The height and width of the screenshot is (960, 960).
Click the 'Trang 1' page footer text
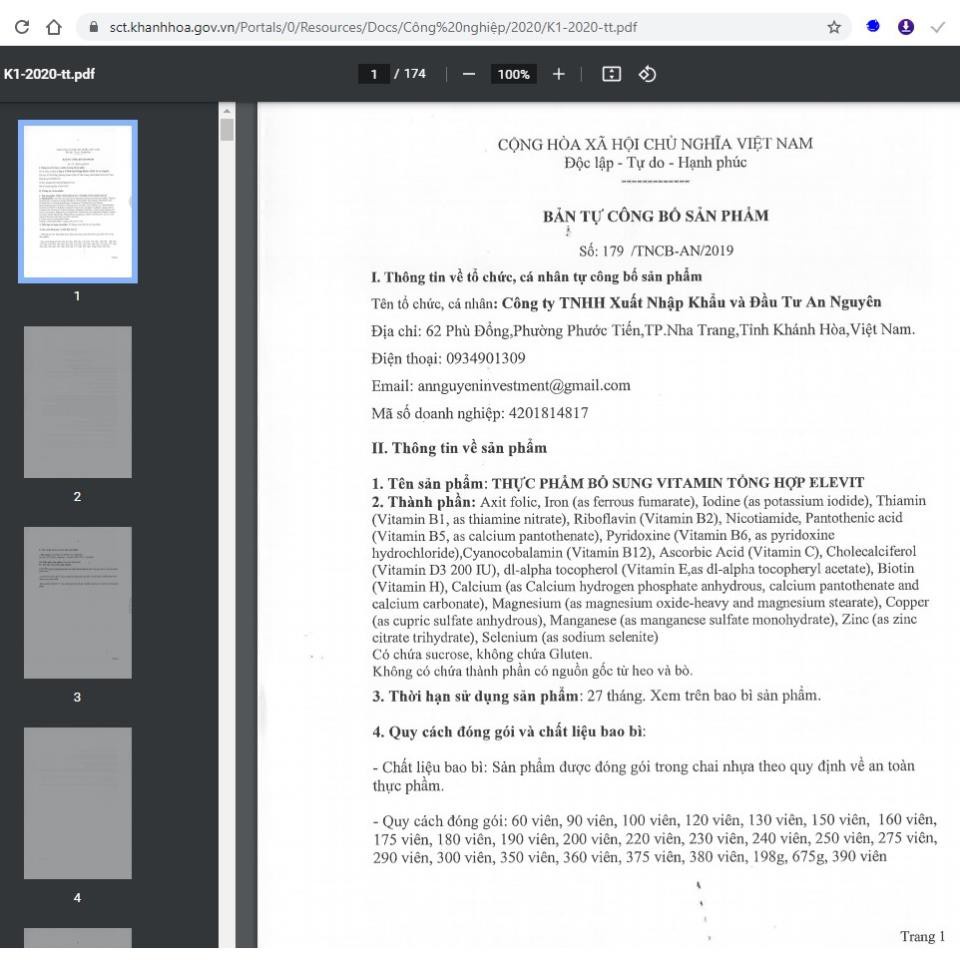(x=923, y=936)
